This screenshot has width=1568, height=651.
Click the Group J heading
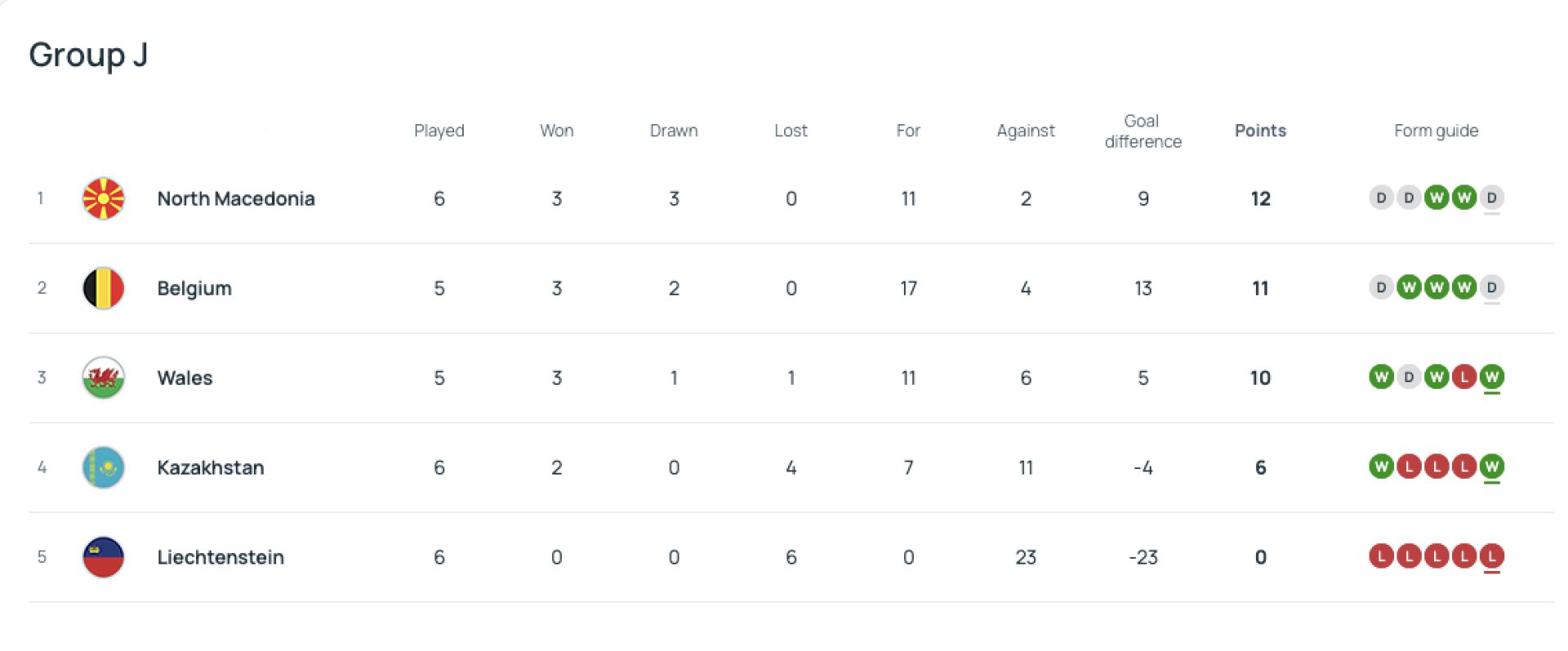coord(88,55)
